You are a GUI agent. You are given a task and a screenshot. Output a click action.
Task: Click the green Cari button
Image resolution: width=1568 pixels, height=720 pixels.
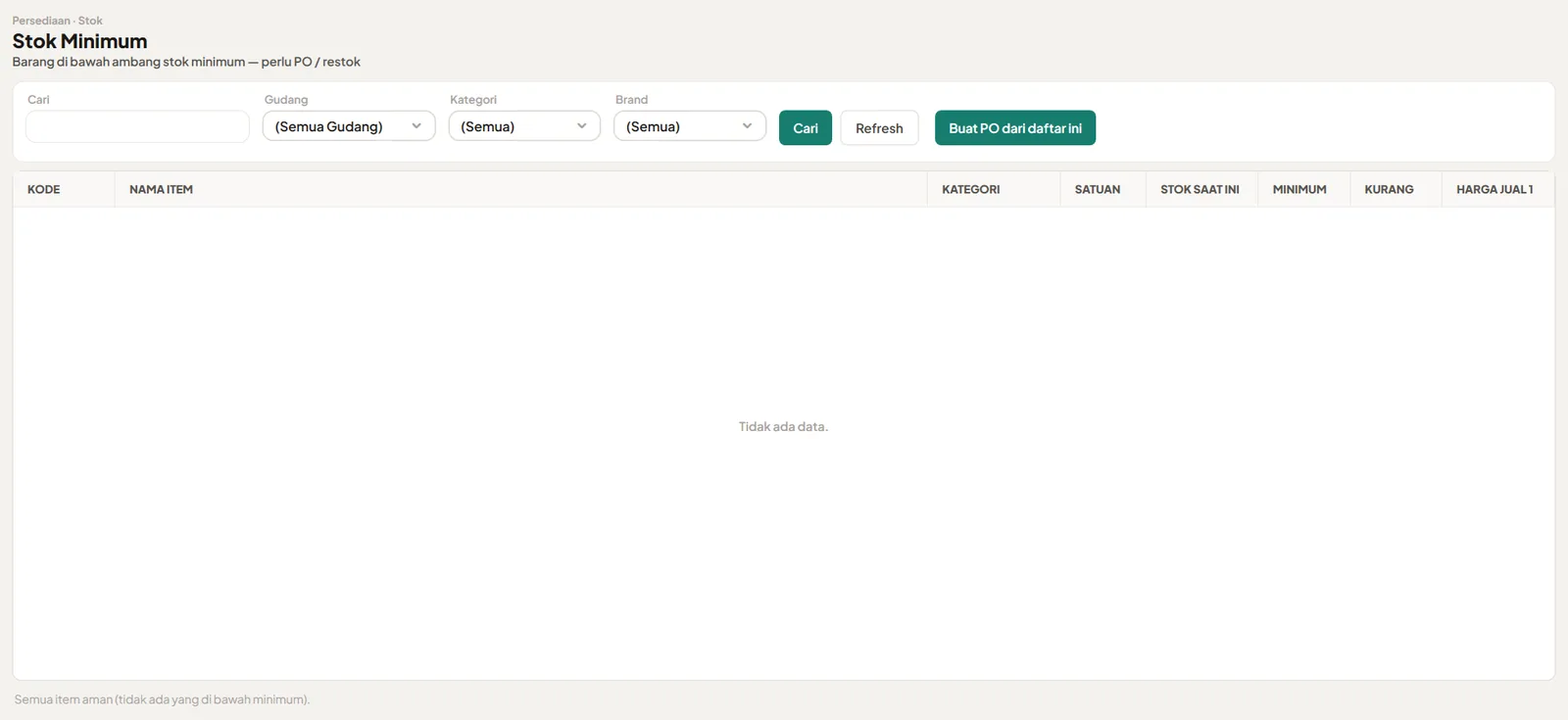[806, 127]
